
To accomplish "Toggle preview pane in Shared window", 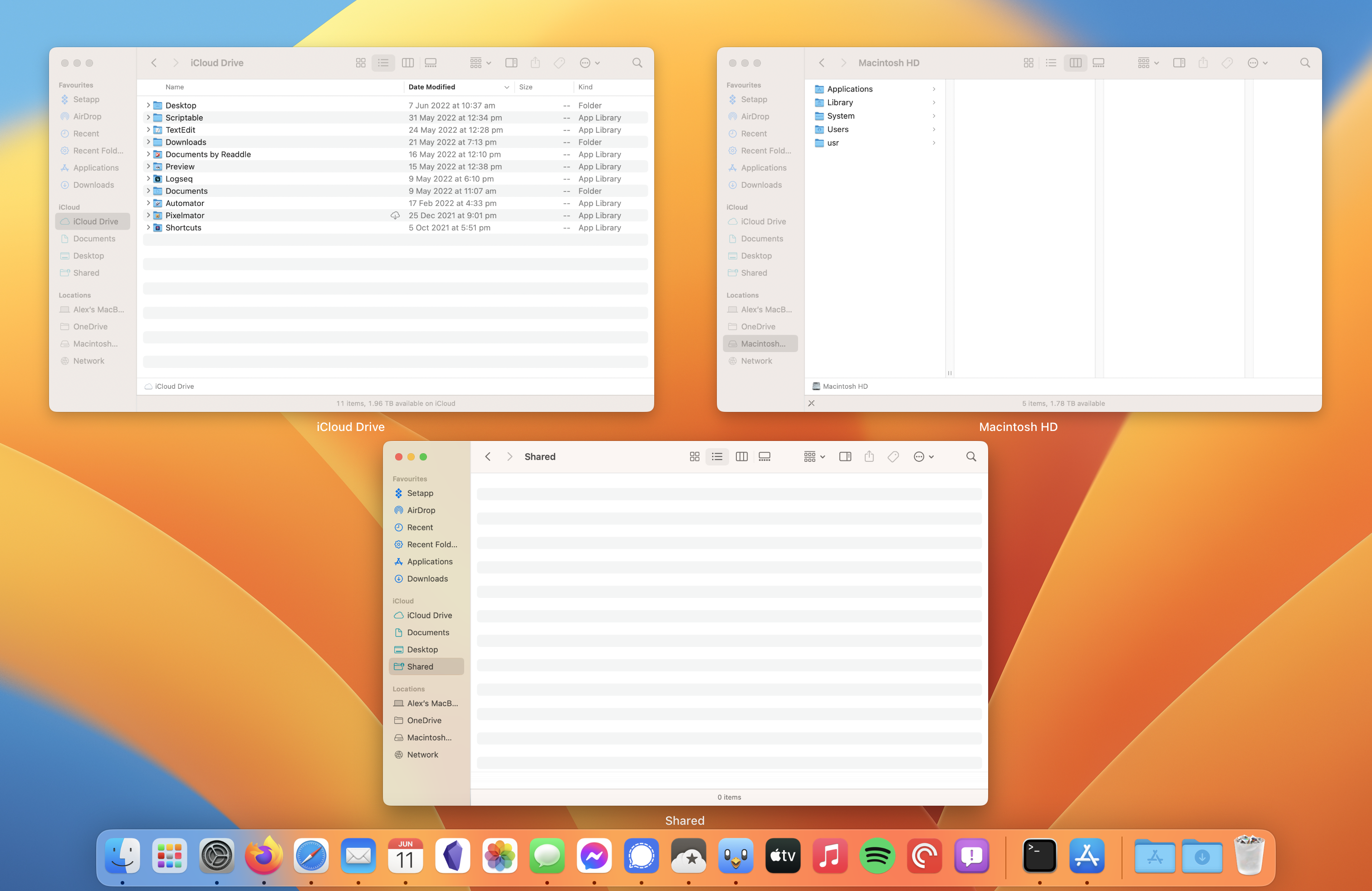I will 845,456.
